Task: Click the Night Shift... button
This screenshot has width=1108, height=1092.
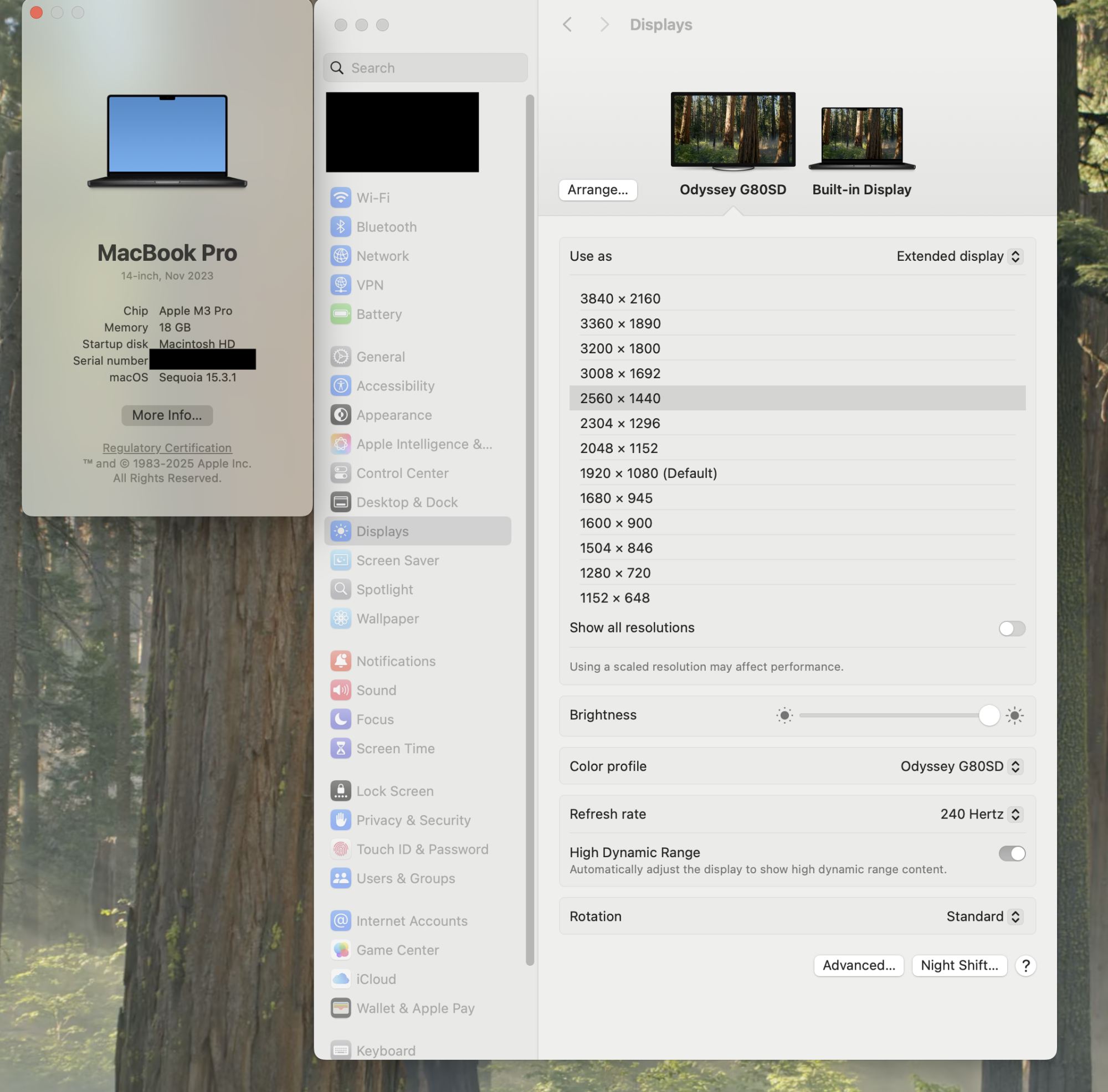Action: point(959,966)
